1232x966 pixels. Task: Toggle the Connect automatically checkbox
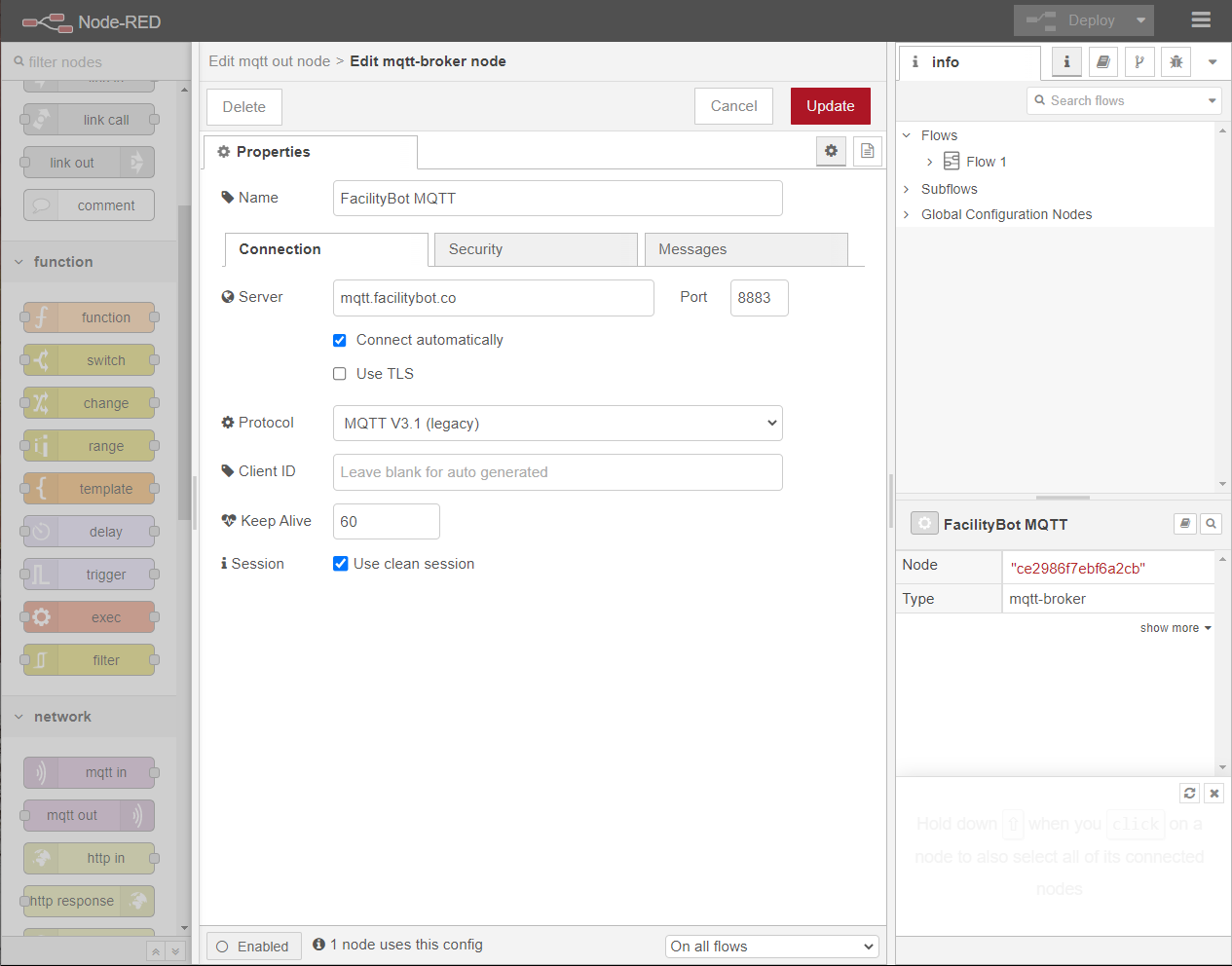click(340, 340)
